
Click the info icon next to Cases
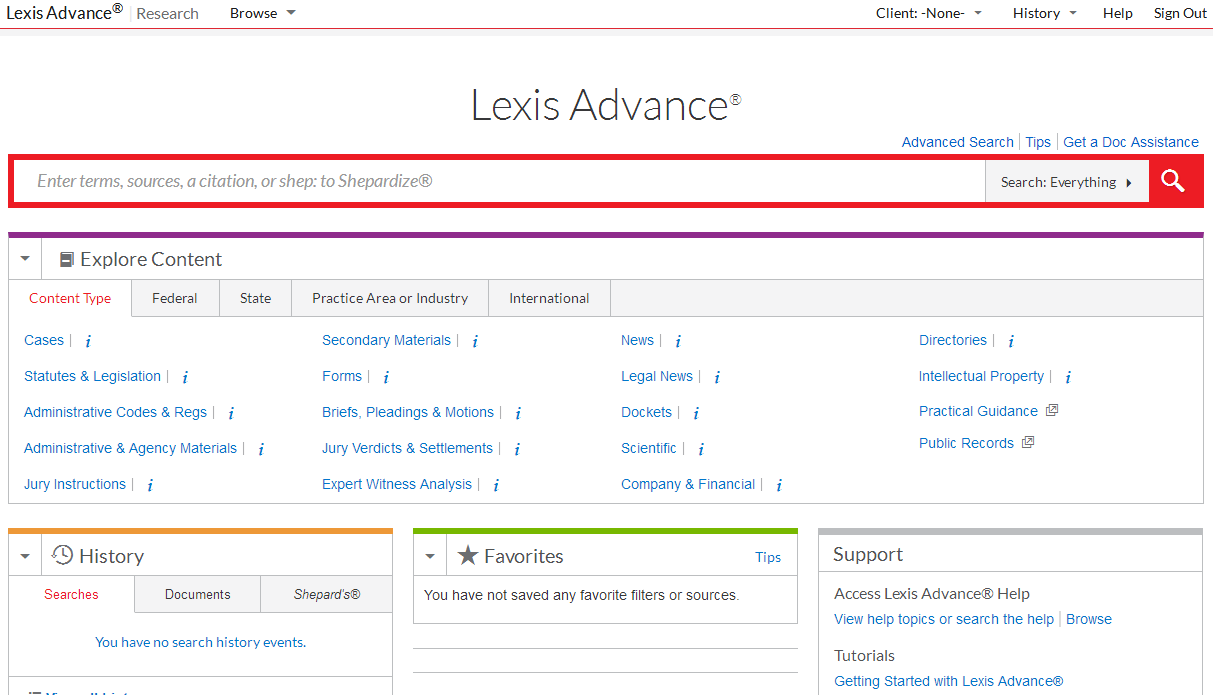point(88,341)
